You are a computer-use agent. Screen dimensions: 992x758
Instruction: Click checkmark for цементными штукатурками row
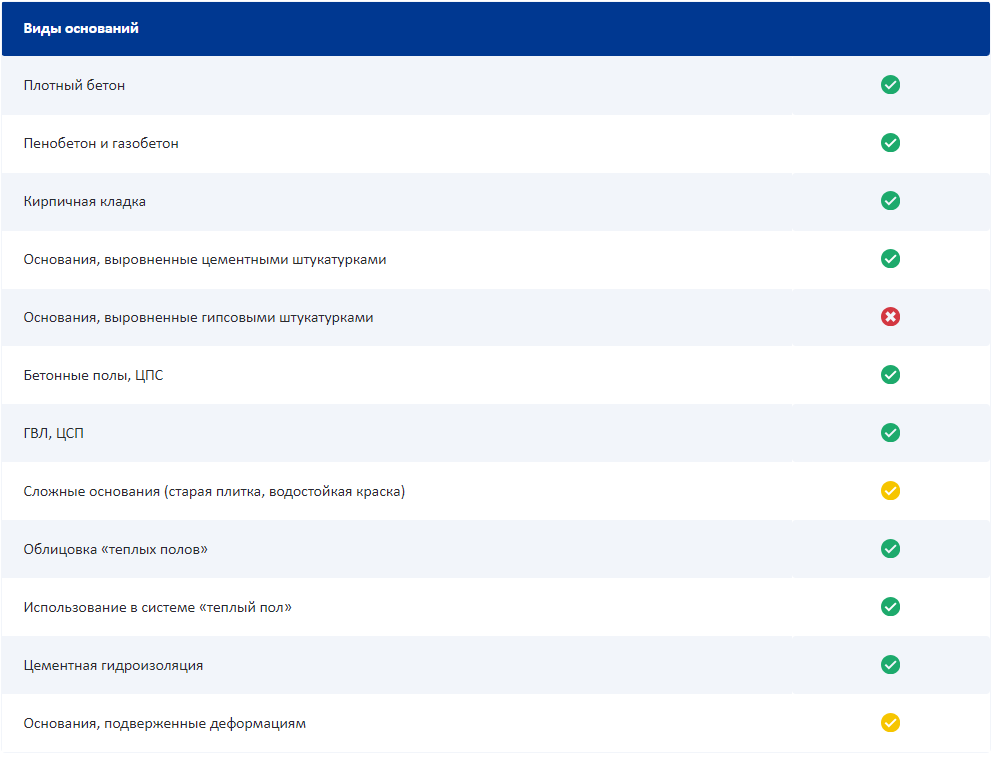pyautogui.click(x=890, y=259)
